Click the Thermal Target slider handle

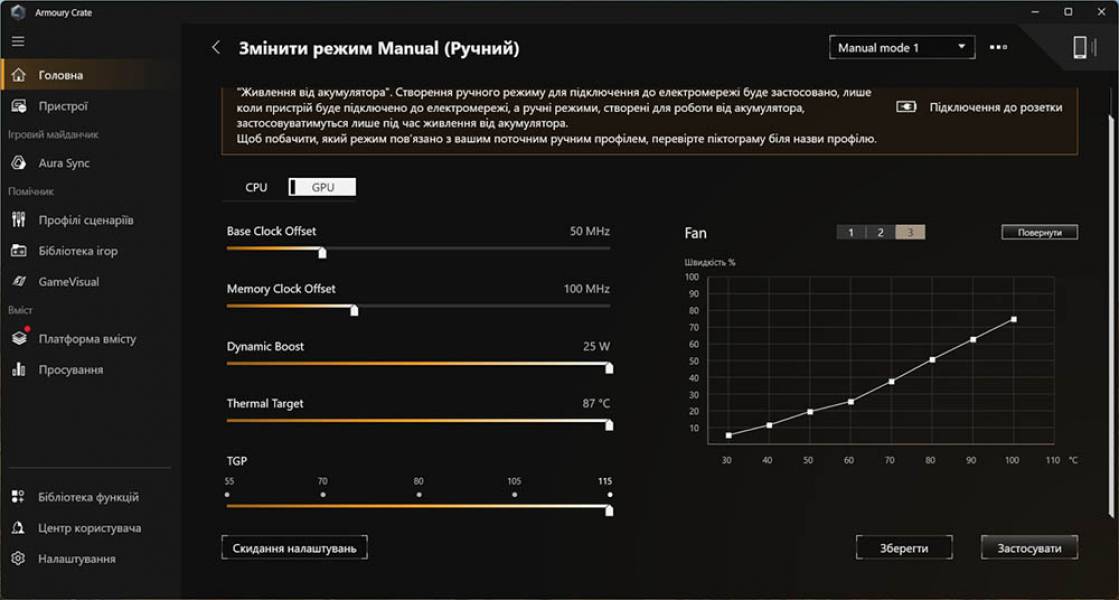pyautogui.click(x=609, y=425)
